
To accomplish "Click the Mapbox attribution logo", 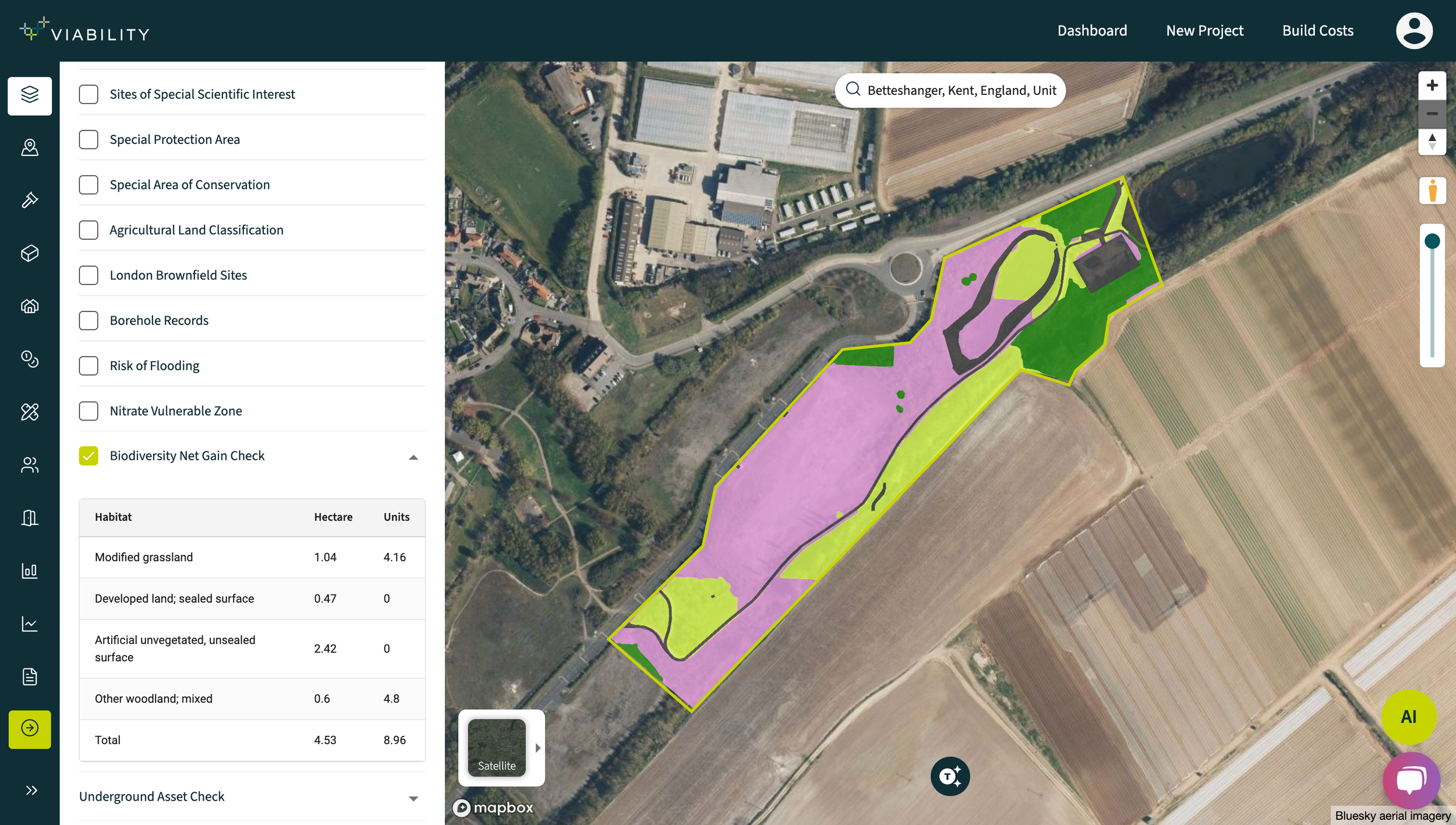I will click(x=493, y=808).
